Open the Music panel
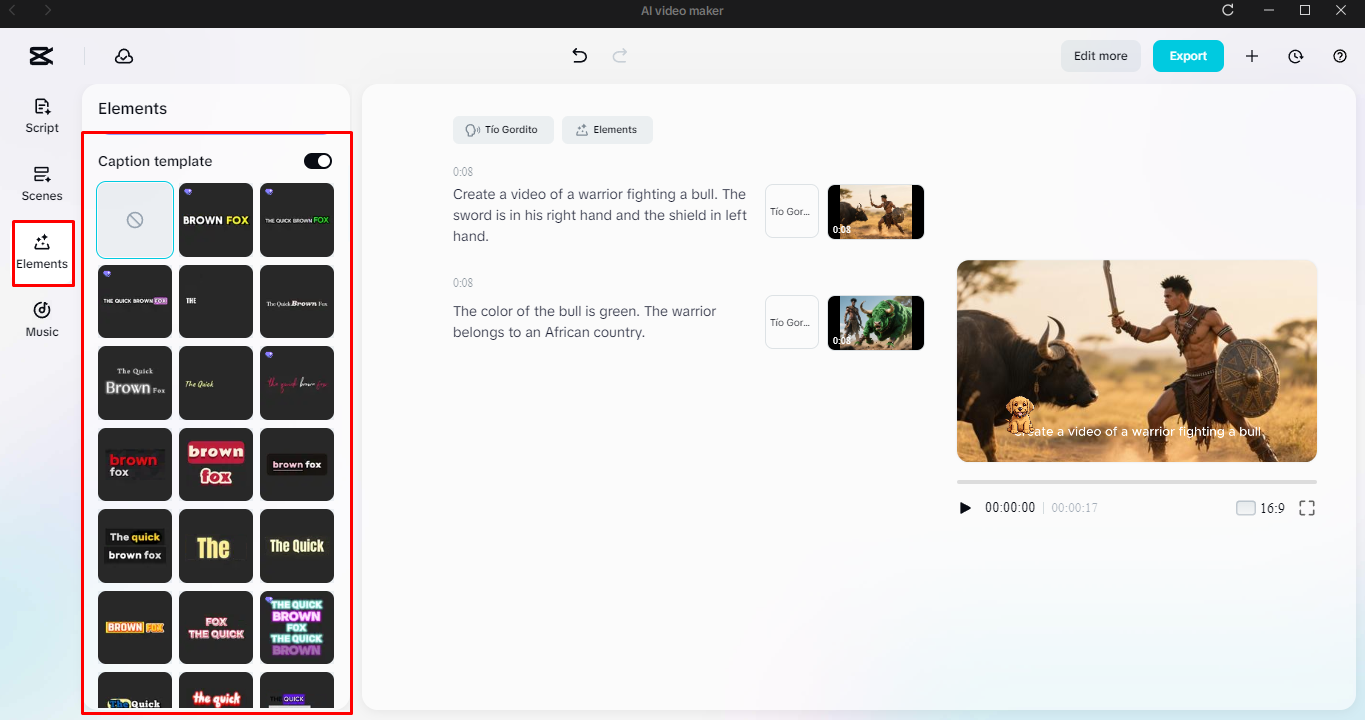The height and width of the screenshot is (720, 1365). pos(41,319)
